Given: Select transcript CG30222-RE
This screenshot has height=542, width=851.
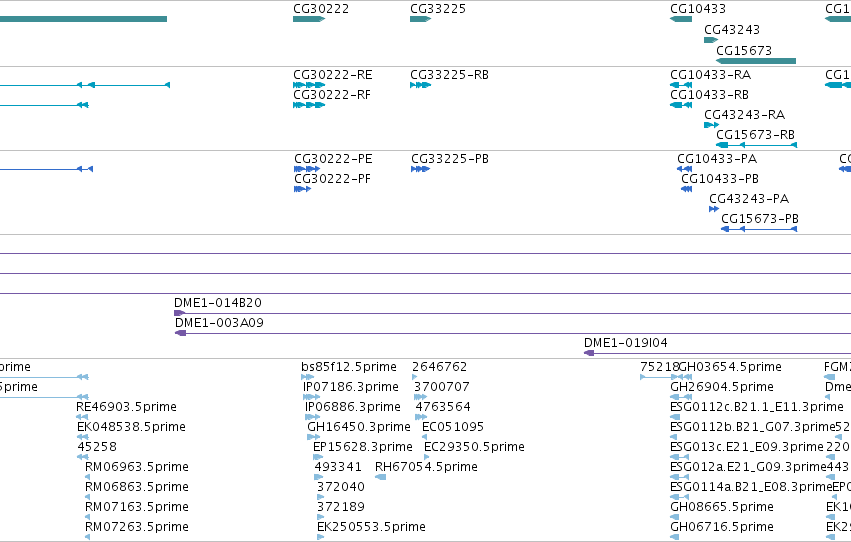Looking at the screenshot, I should [333, 75].
